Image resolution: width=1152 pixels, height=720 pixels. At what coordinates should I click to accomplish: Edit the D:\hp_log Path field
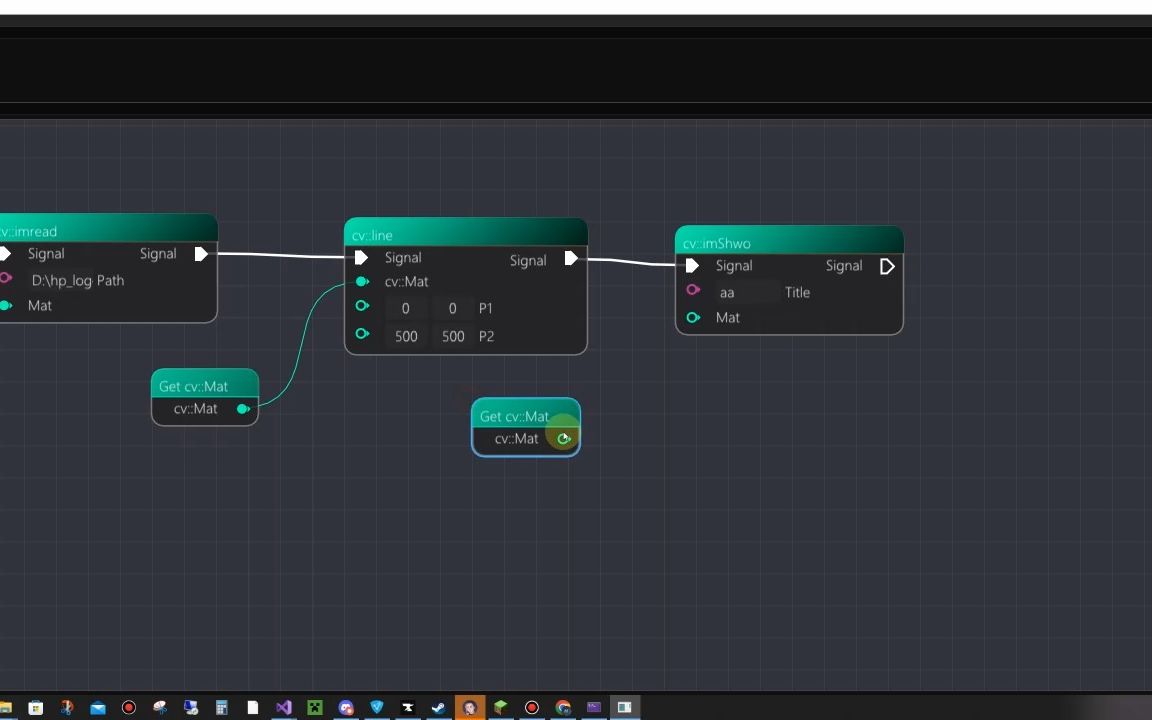click(x=62, y=281)
